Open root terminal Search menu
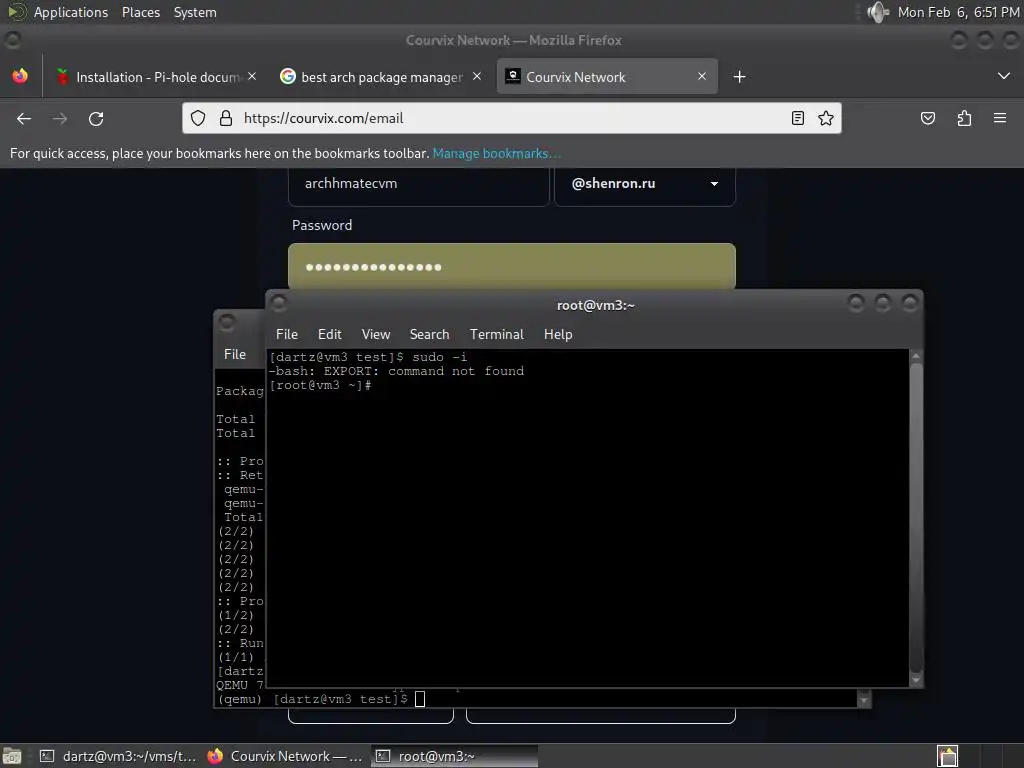The image size is (1024, 768). 429,334
